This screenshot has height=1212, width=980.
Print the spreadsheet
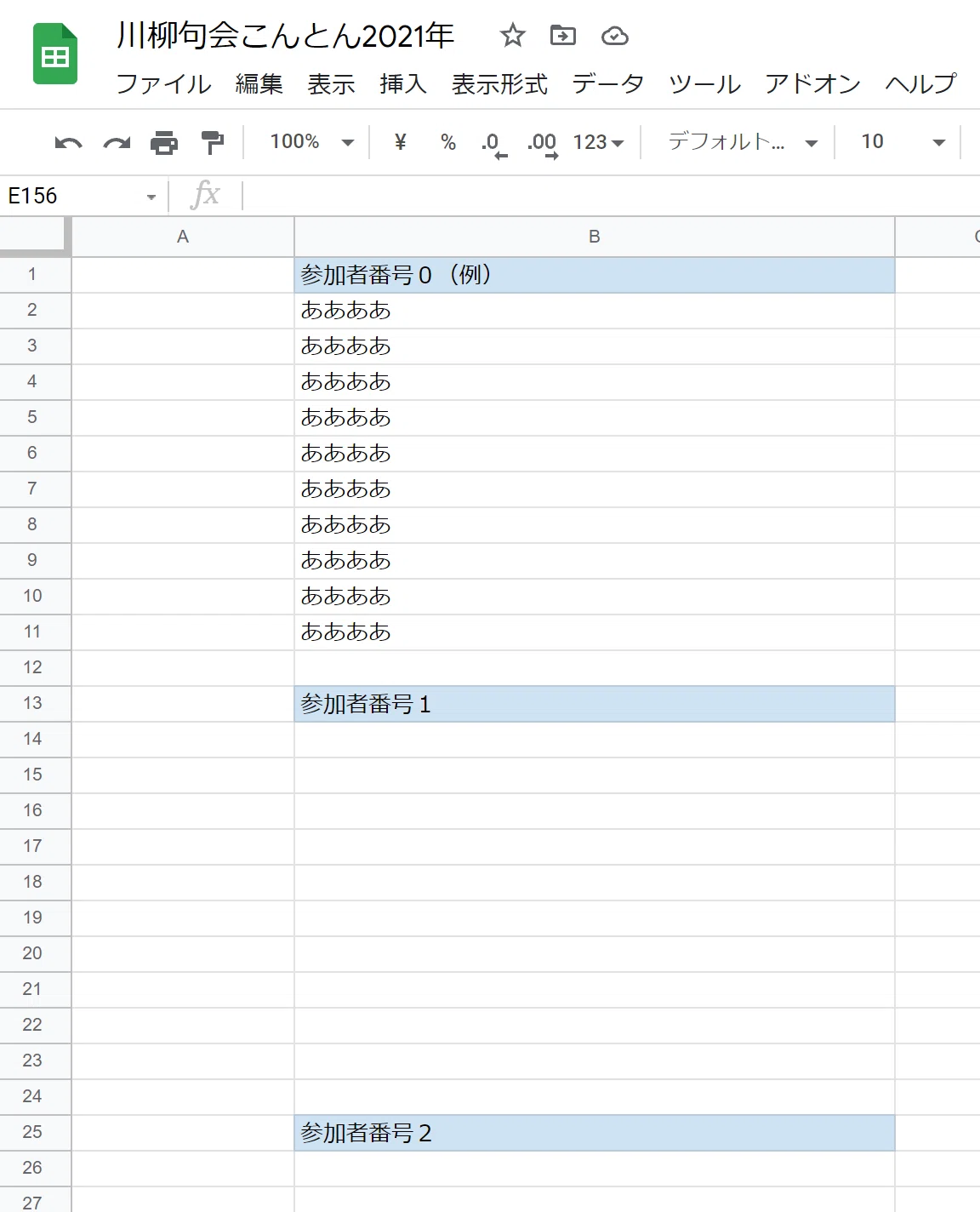[x=164, y=142]
